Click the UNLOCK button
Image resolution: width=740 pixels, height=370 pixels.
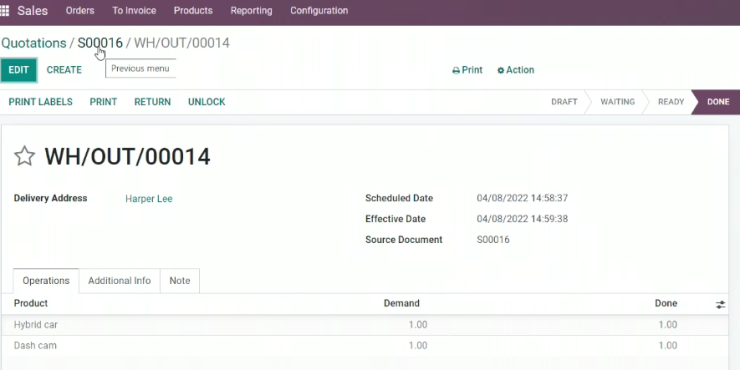pyautogui.click(x=207, y=102)
